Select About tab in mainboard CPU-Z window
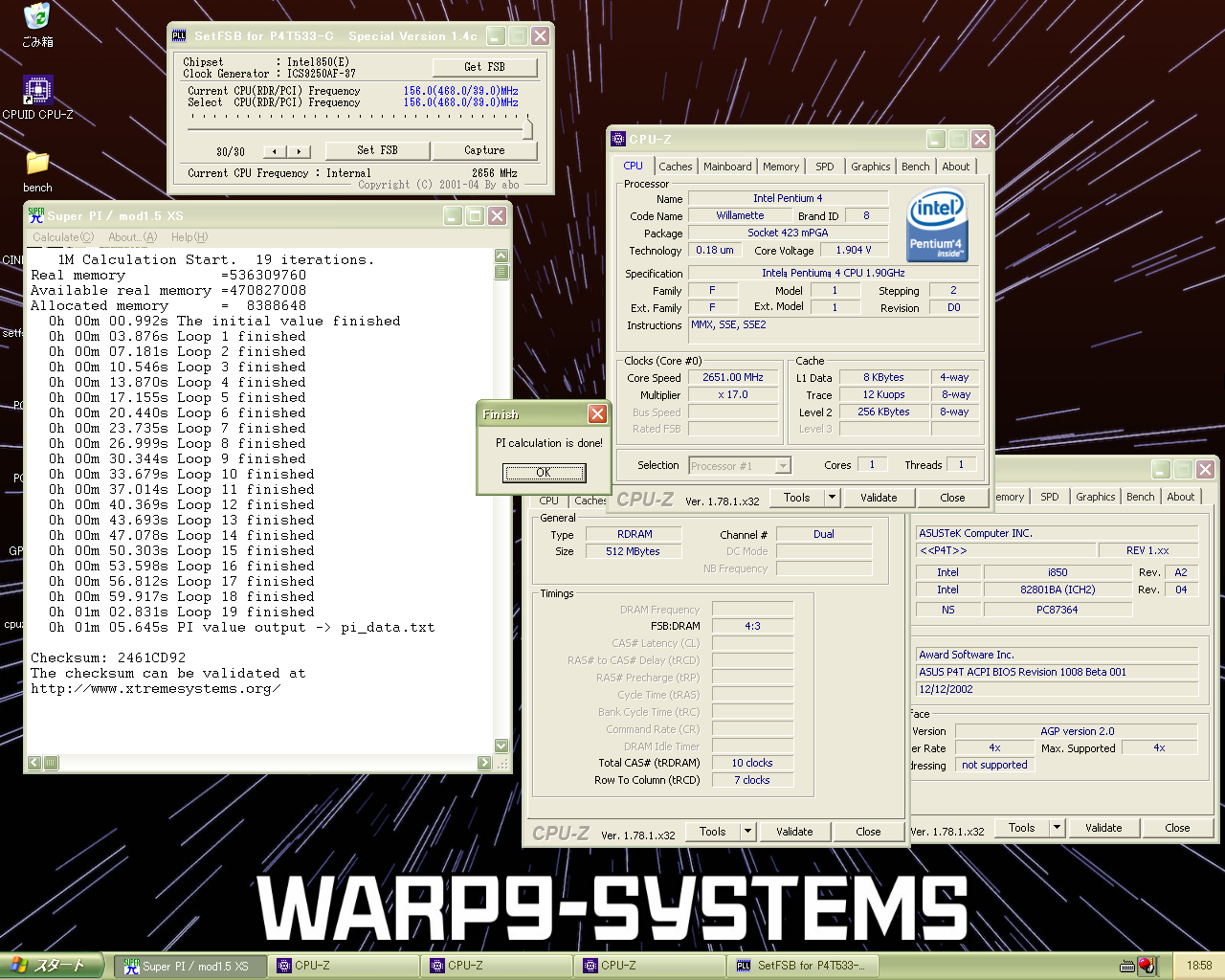Viewport: 1225px width, 980px height. (1181, 497)
